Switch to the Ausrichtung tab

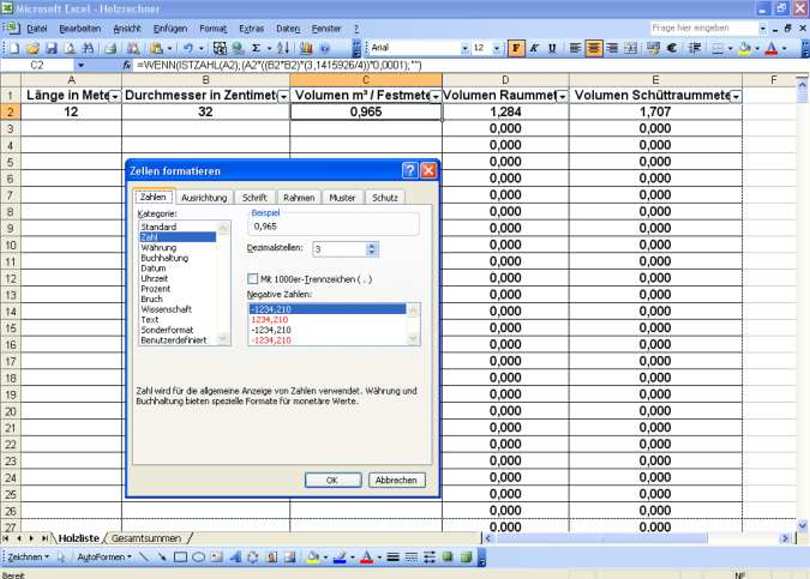(x=204, y=198)
